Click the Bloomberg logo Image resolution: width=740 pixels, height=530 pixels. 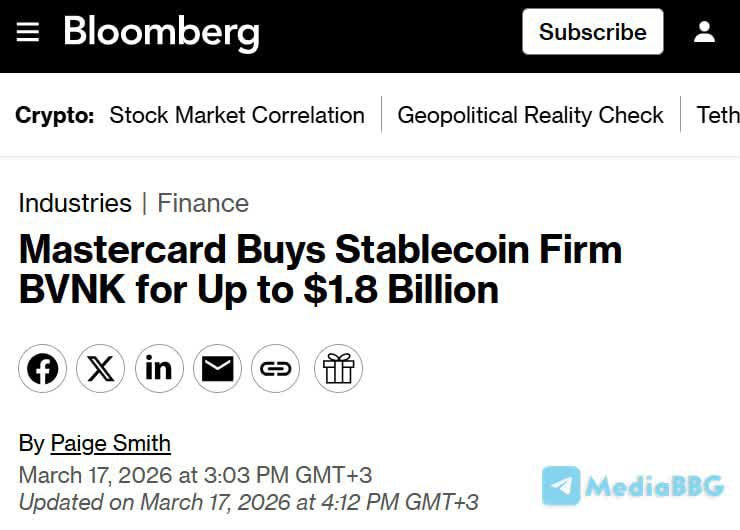click(x=161, y=32)
